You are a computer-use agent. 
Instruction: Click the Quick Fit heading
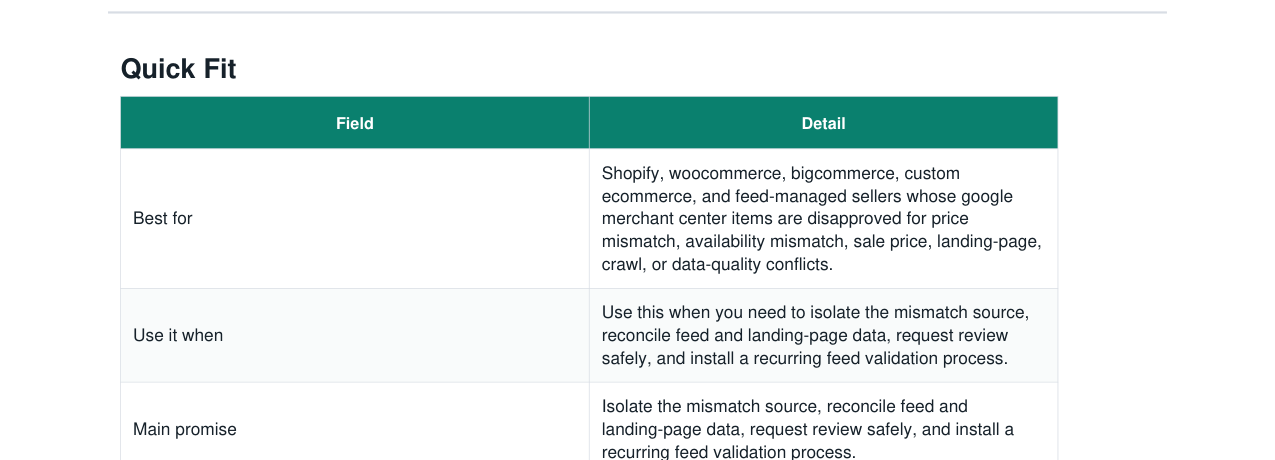click(178, 69)
